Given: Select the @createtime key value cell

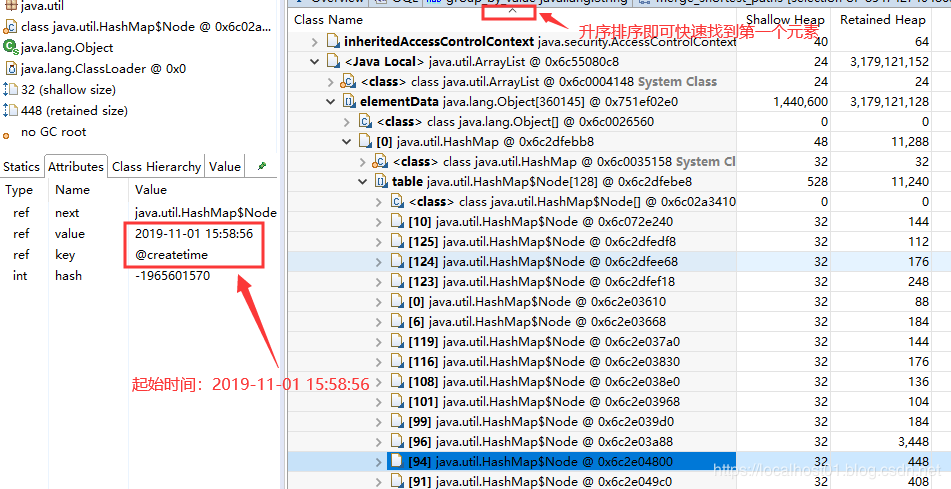Looking at the screenshot, I should [x=172, y=255].
